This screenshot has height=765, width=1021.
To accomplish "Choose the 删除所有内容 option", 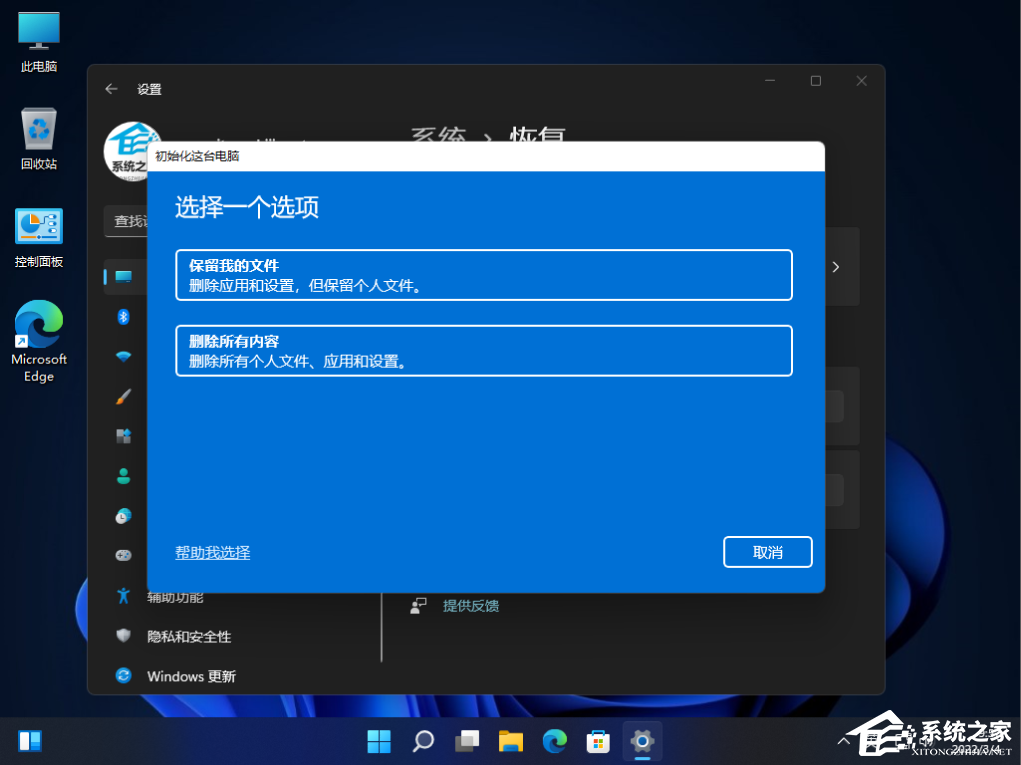I will [483, 350].
